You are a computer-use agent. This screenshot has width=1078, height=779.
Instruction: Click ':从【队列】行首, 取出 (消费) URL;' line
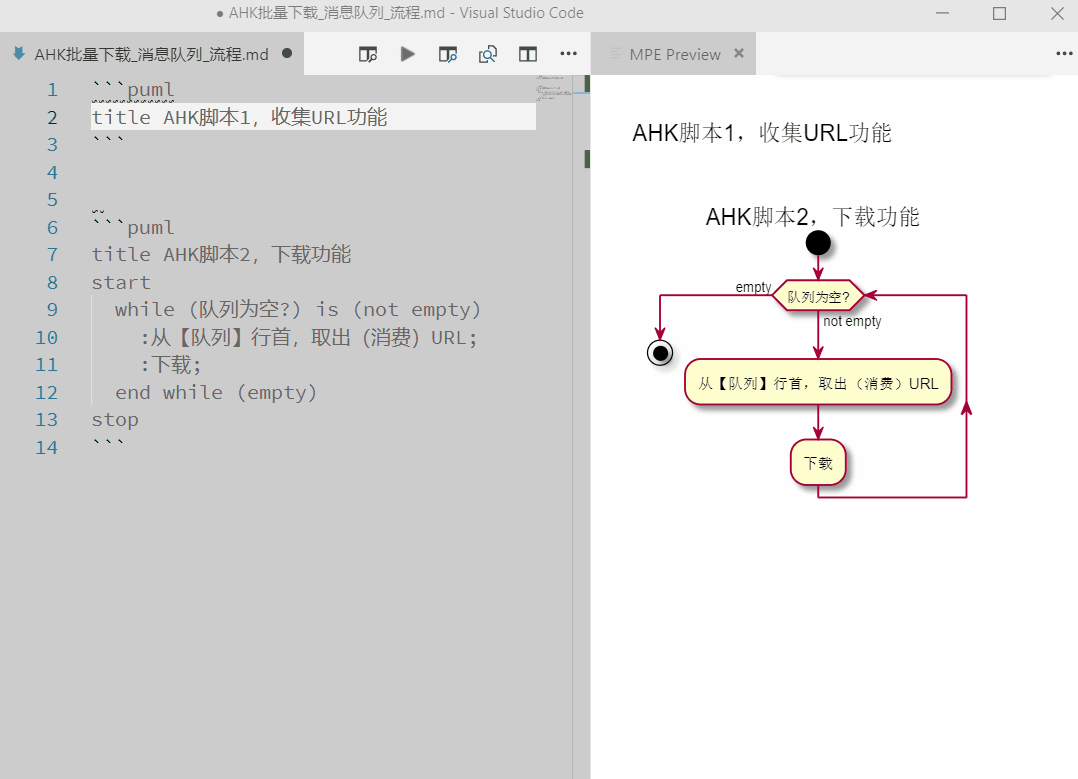click(x=309, y=338)
